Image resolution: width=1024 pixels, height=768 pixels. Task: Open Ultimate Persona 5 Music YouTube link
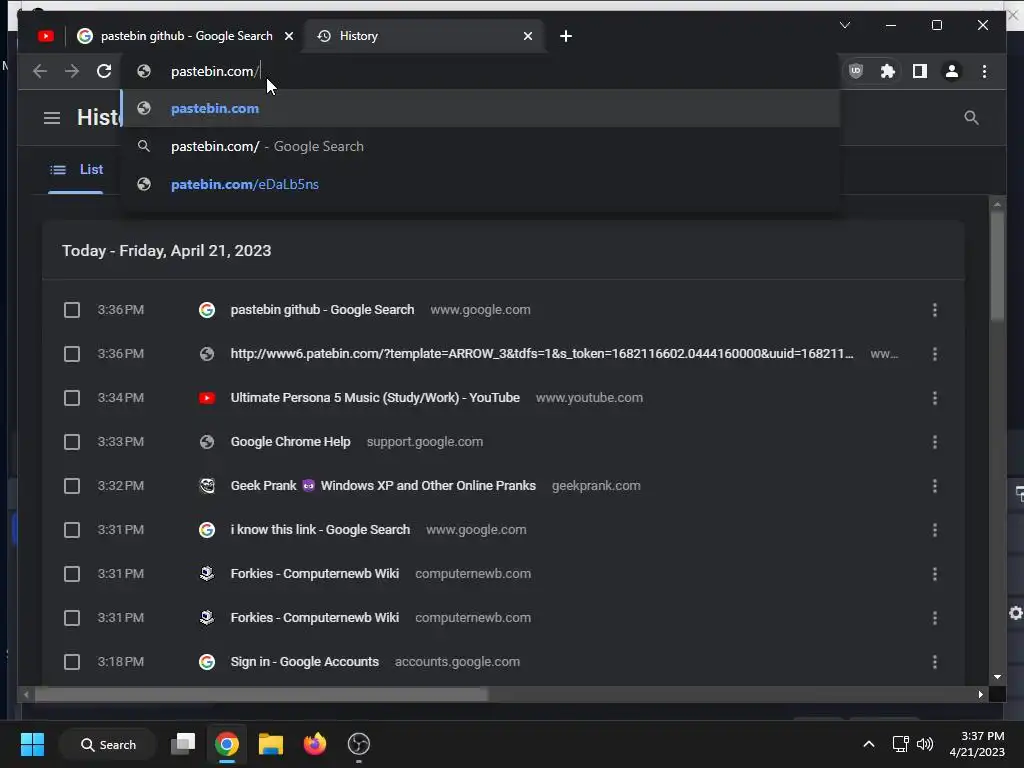[x=375, y=398]
